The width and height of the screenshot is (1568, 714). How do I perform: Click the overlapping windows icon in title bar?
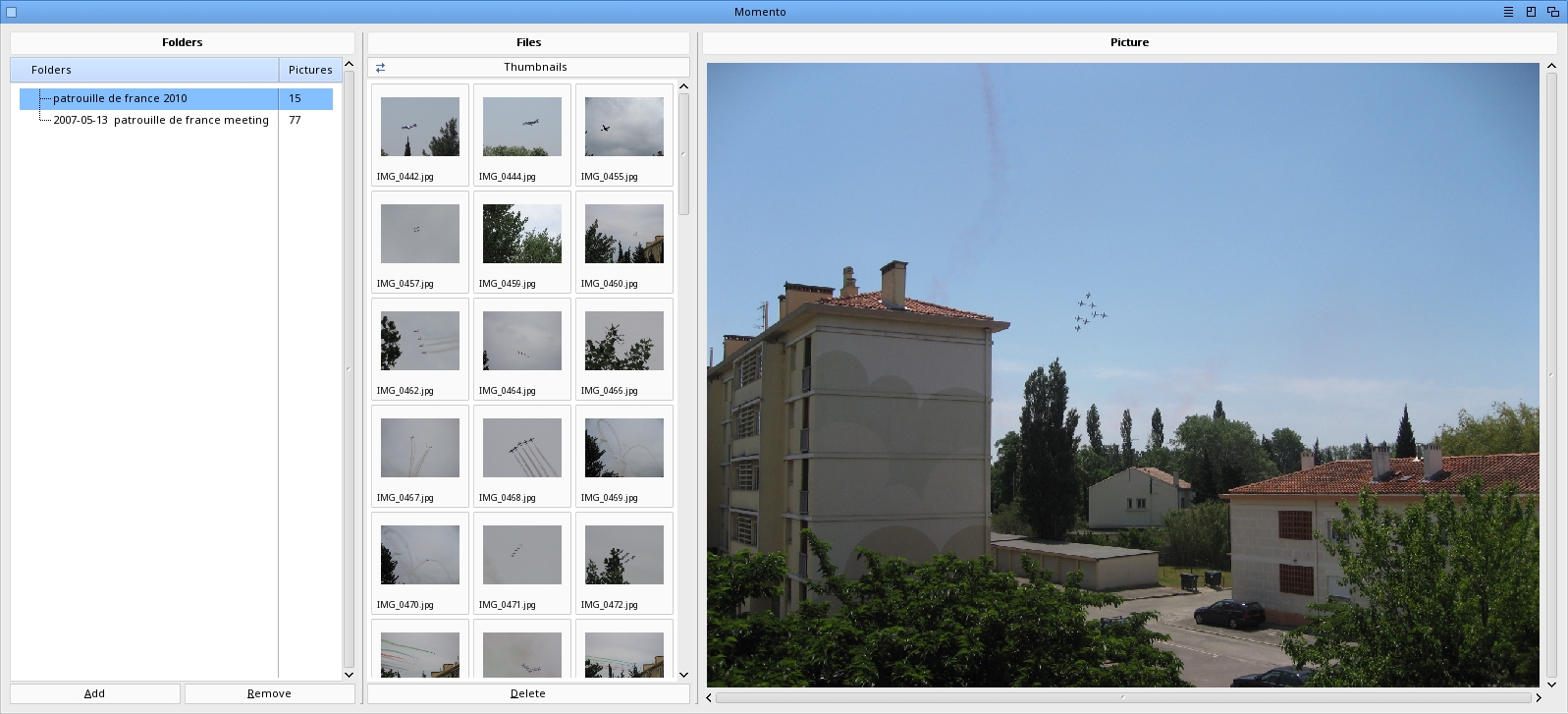pyautogui.click(x=1553, y=12)
